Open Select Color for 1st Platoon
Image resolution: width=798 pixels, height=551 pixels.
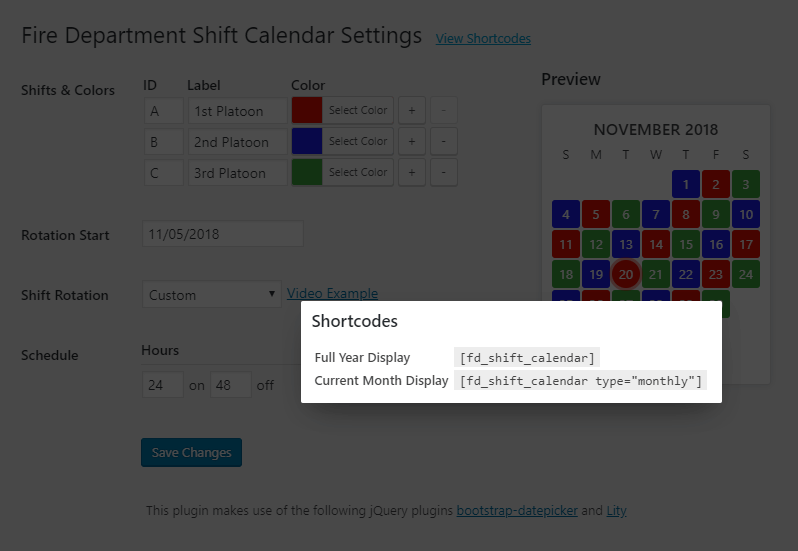(358, 110)
